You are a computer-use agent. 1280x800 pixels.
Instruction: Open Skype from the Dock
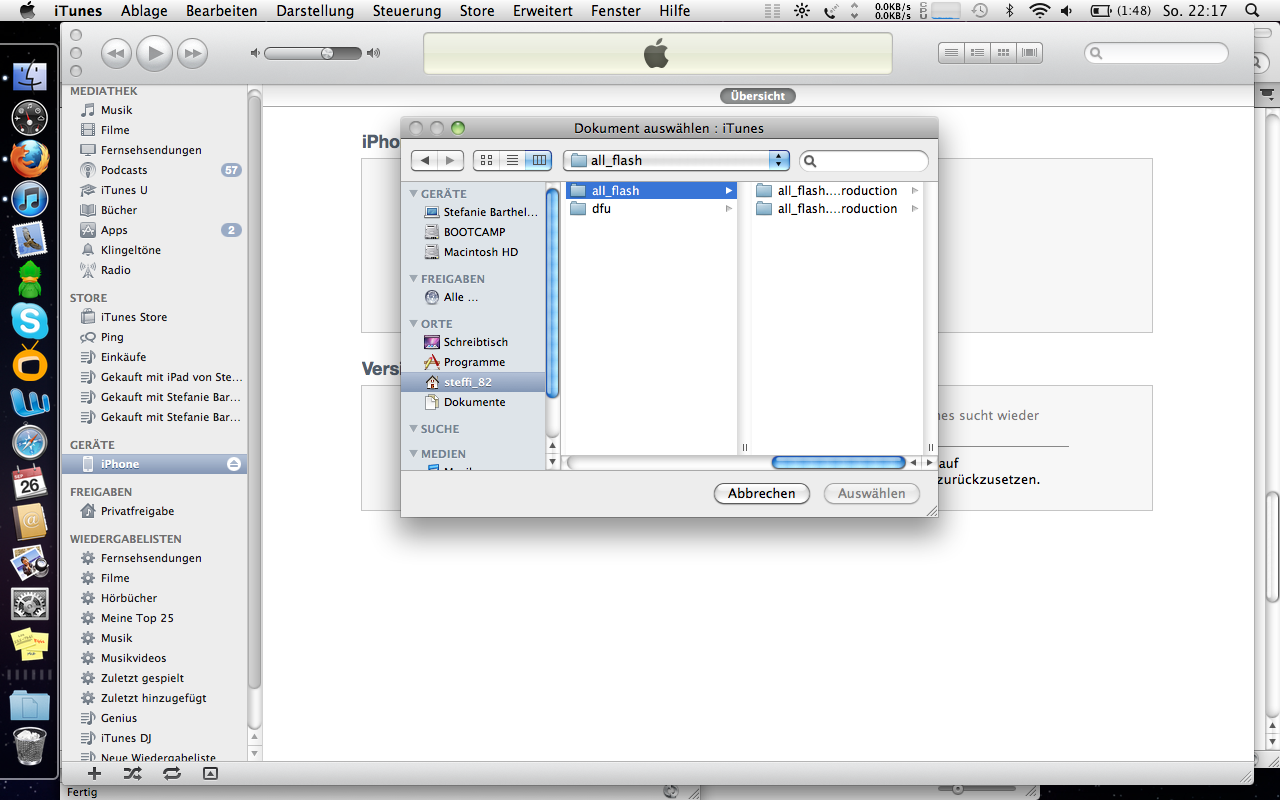pos(30,321)
